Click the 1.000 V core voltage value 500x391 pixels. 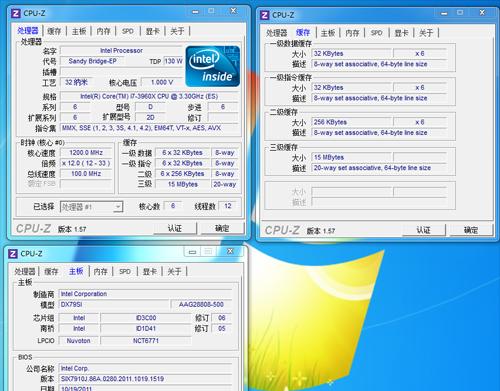[x=162, y=82]
